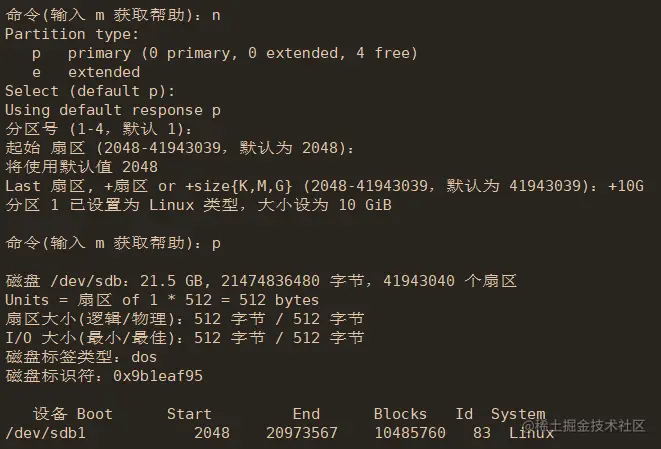661x449 pixels.
Task: Click the "e extended" option line
Action: [86, 72]
